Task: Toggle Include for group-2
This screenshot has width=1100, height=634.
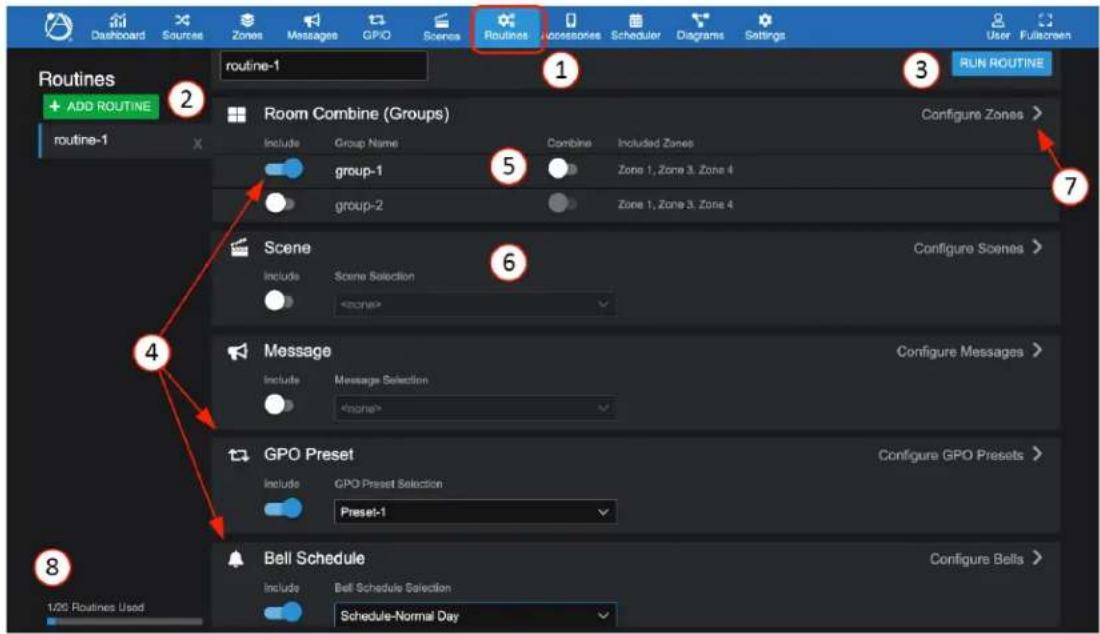Action: point(280,203)
